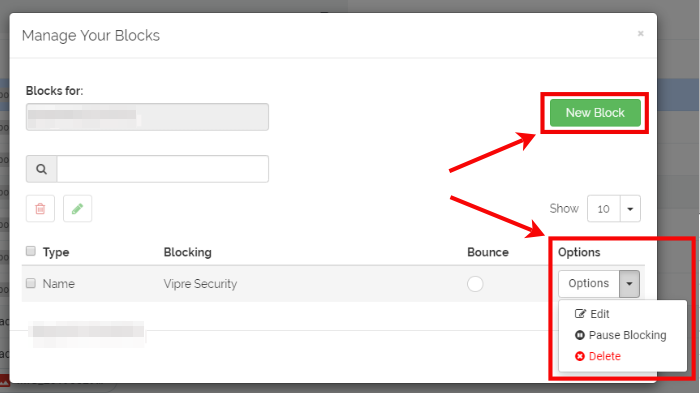Click the Edit icon in the dropdown menu
700x393 pixels.
(x=580, y=314)
